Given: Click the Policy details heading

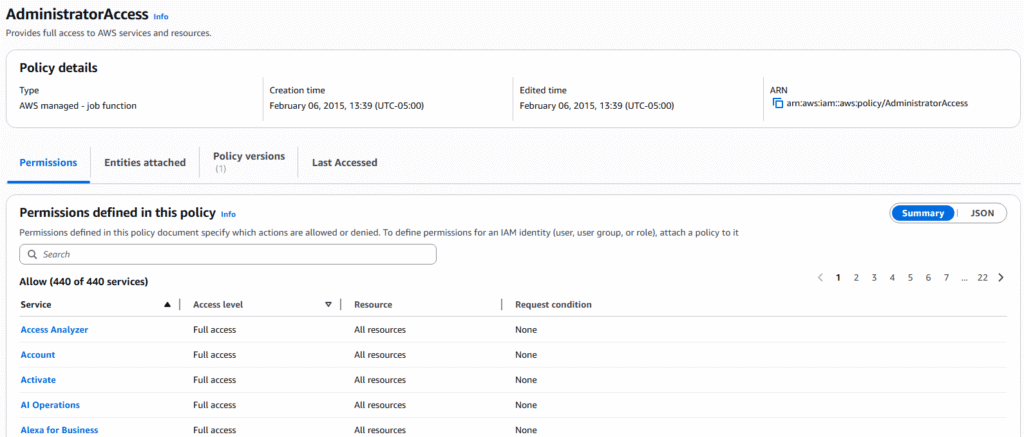Looking at the screenshot, I should click(59, 67).
